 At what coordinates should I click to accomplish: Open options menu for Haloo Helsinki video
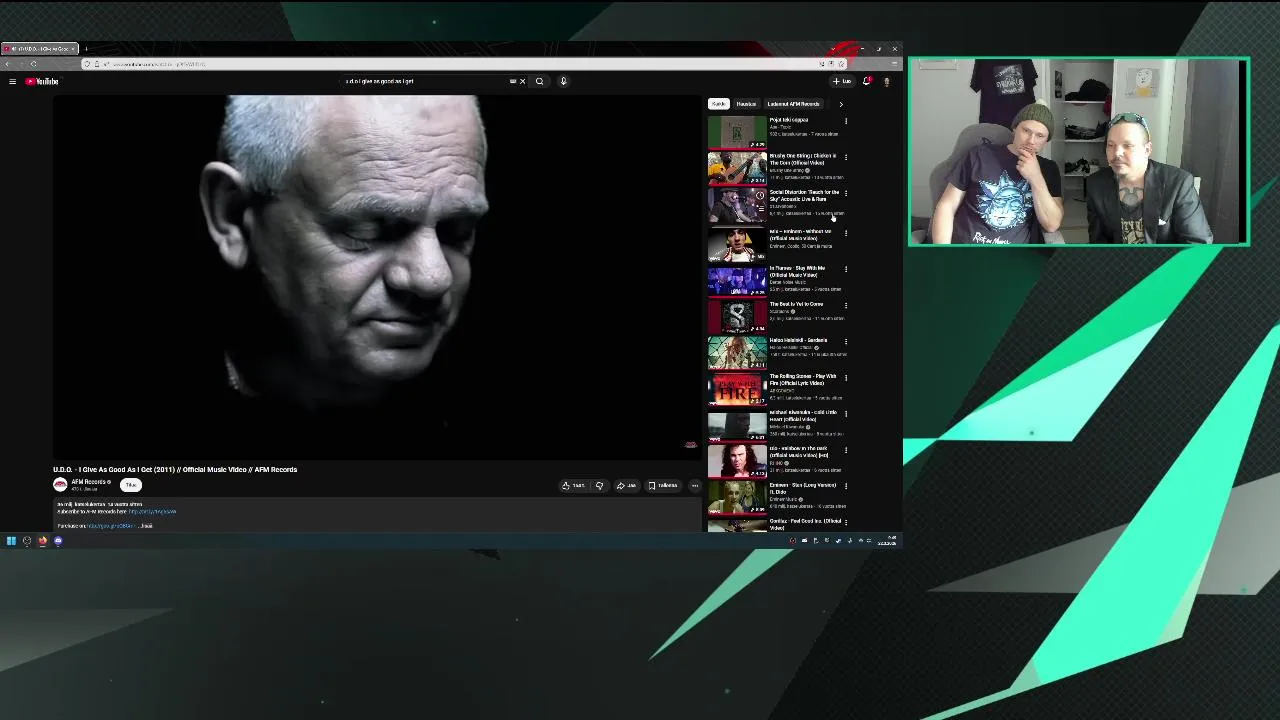[846, 341]
